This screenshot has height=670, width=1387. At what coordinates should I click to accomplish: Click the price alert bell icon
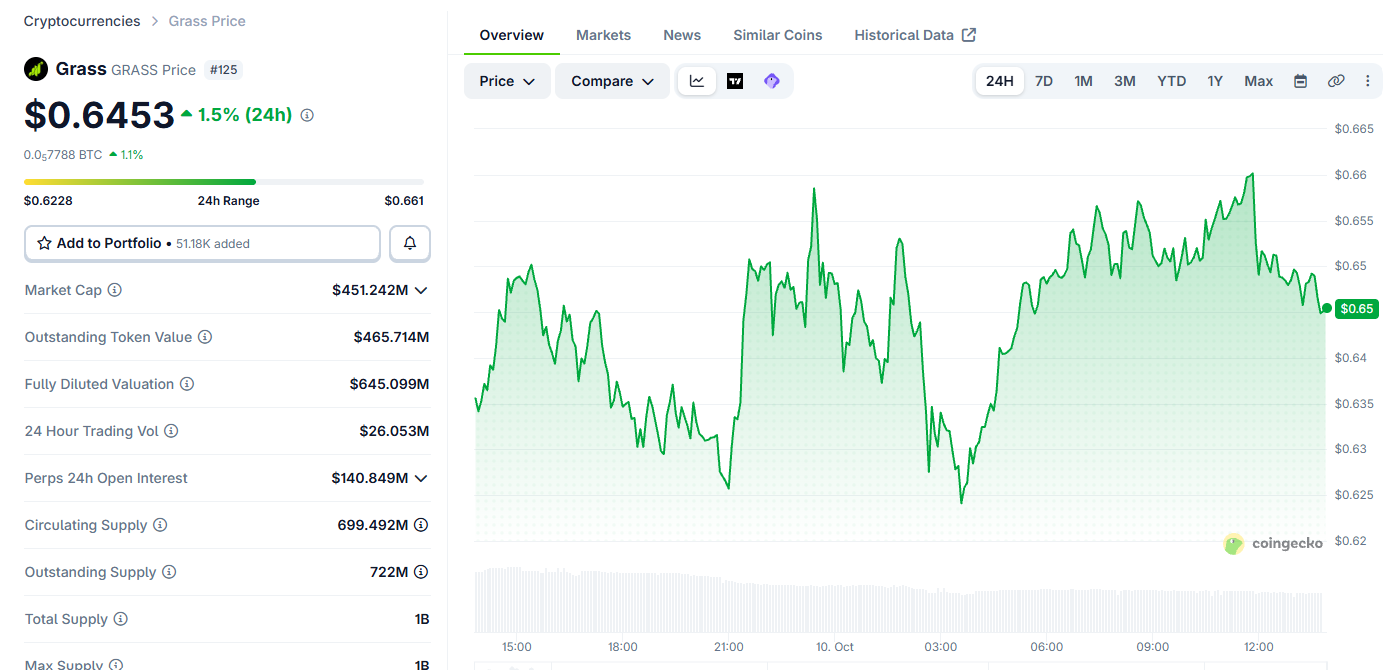(410, 243)
